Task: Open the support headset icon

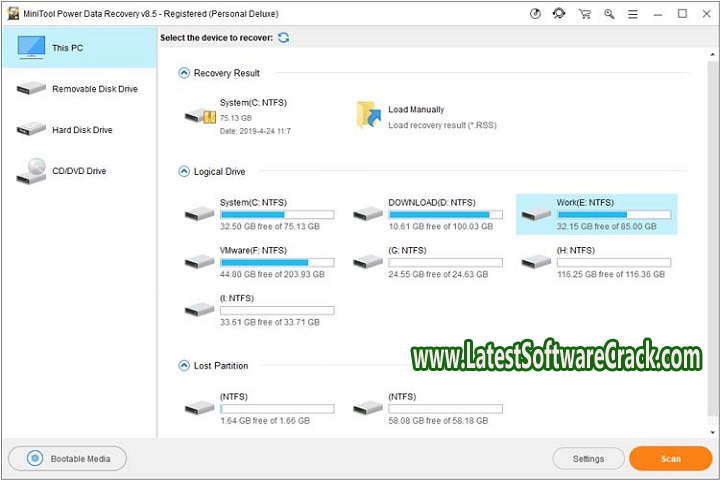Action: click(557, 14)
